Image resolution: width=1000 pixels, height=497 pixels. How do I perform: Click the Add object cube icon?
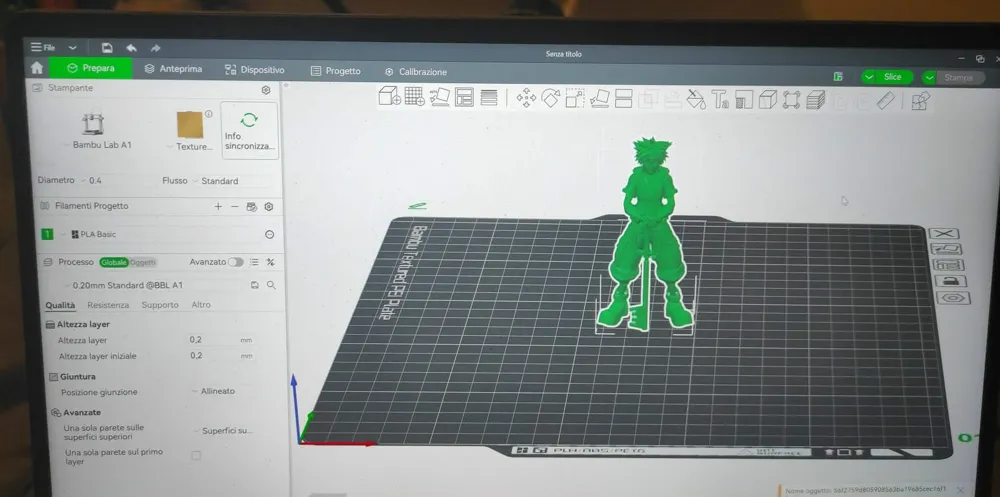389,96
